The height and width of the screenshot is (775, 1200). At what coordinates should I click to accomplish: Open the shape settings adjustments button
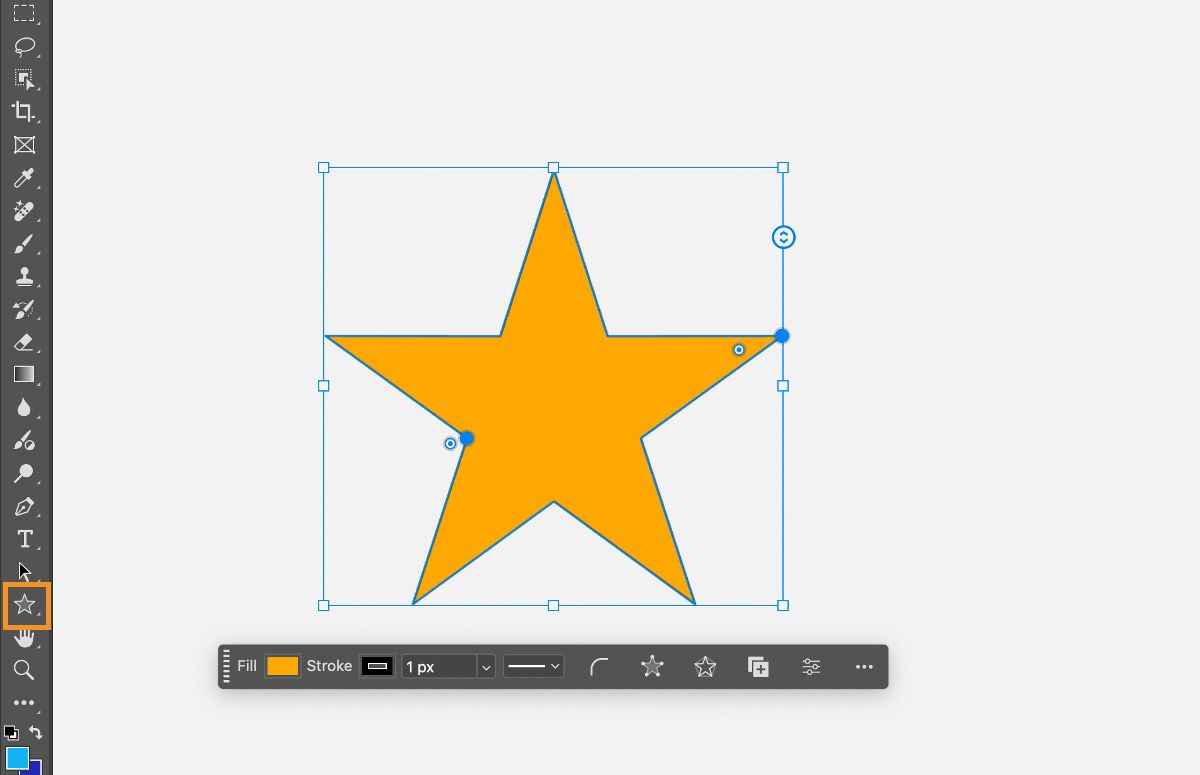coord(810,666)
